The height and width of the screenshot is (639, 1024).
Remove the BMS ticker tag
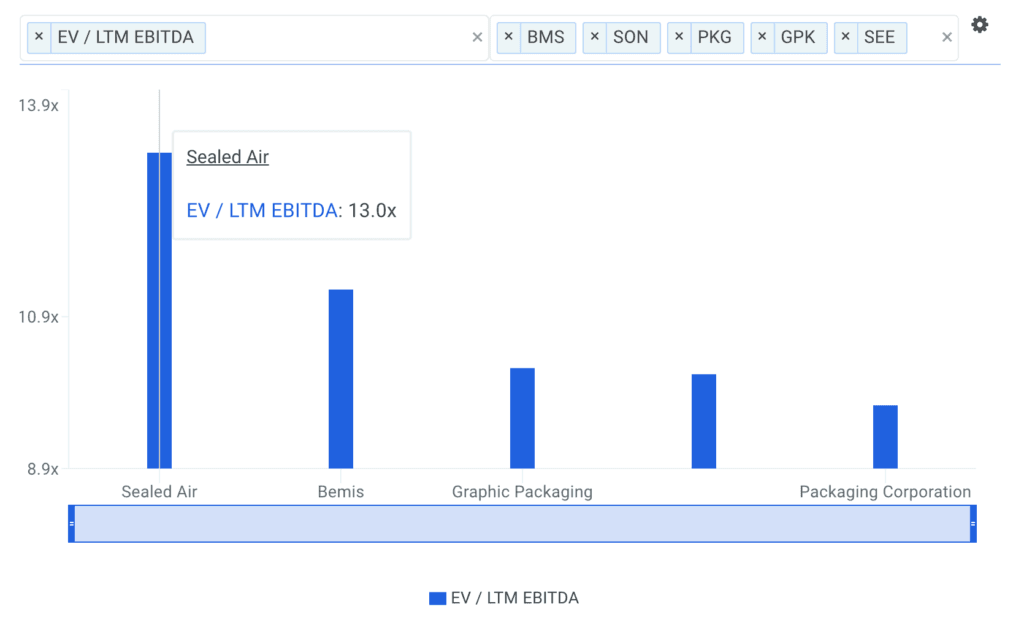click(x=508, y=38)
